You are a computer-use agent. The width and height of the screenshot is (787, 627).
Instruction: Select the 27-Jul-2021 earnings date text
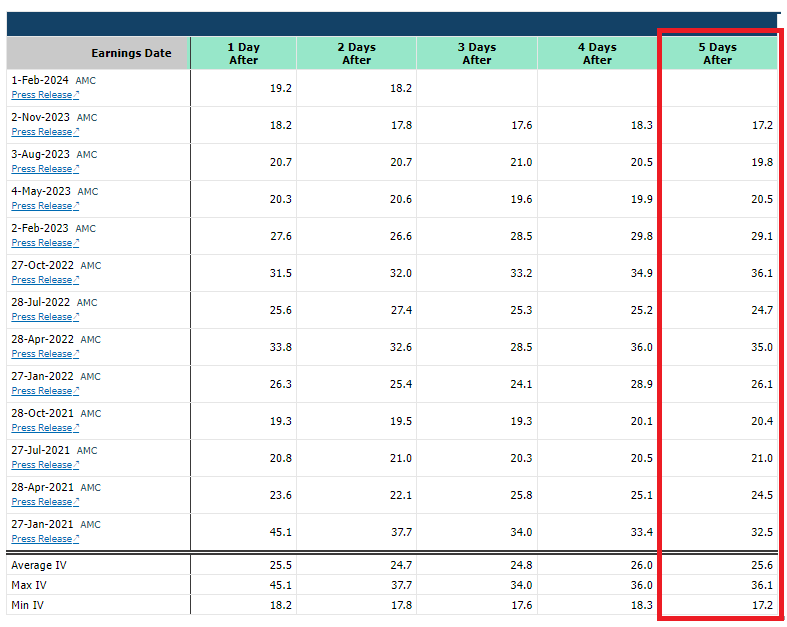click(x=41, y=450)
